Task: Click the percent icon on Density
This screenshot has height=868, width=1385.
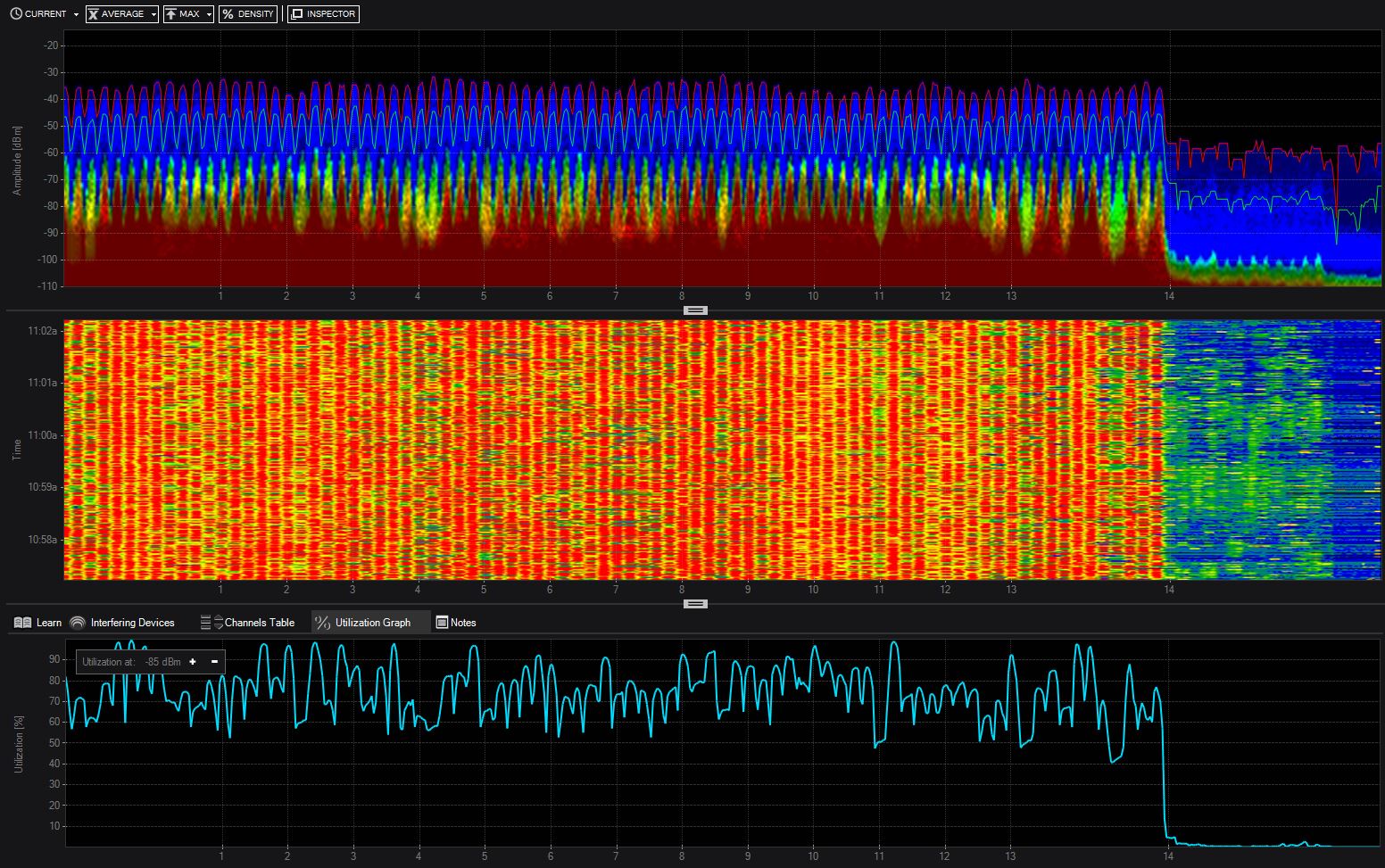Action: tap(228, 14)
